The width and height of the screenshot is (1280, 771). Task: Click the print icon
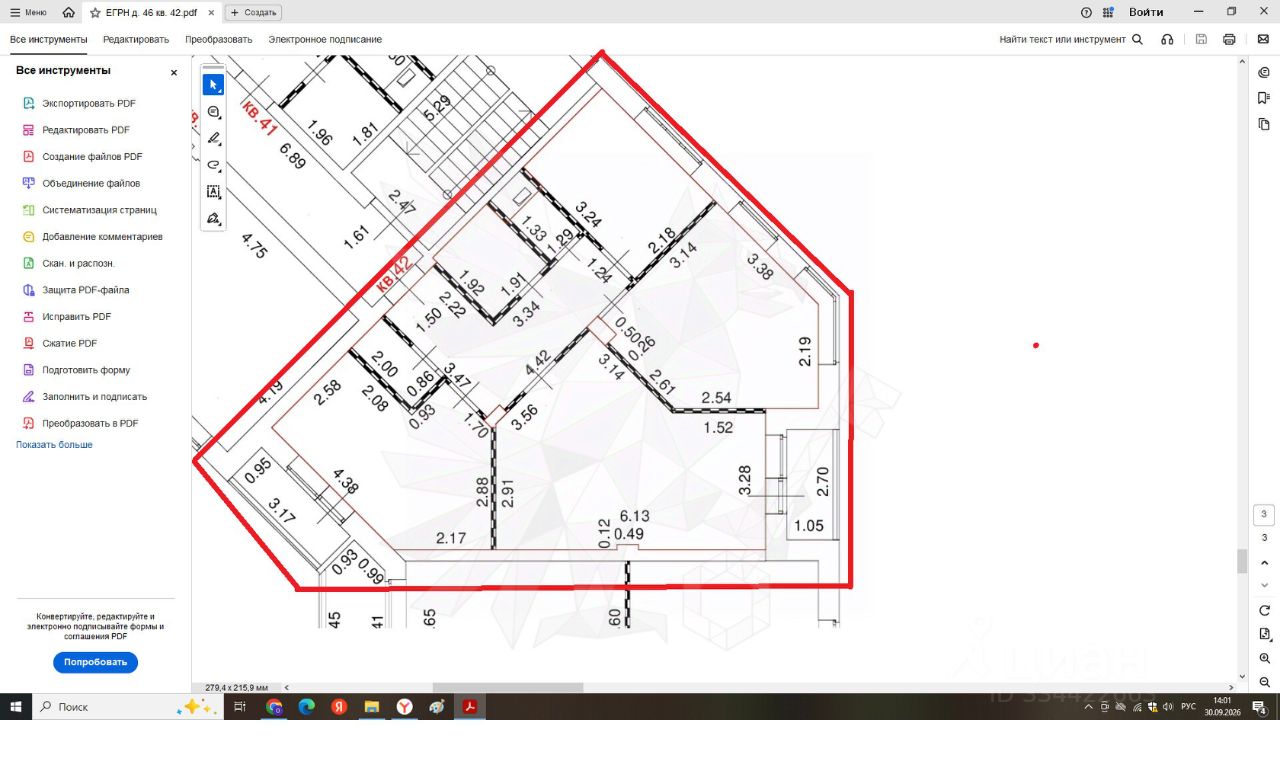pyautogui.click(x=1229, y=39)
